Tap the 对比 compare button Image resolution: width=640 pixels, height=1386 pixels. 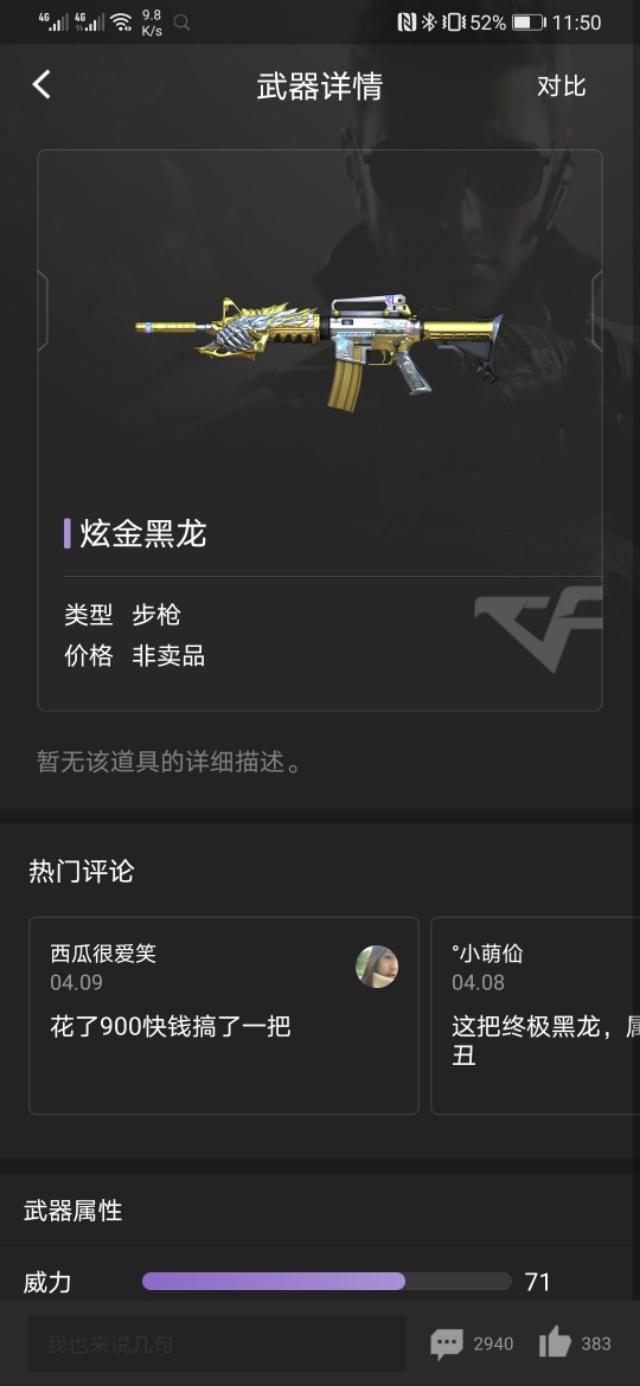pos(561,86)
